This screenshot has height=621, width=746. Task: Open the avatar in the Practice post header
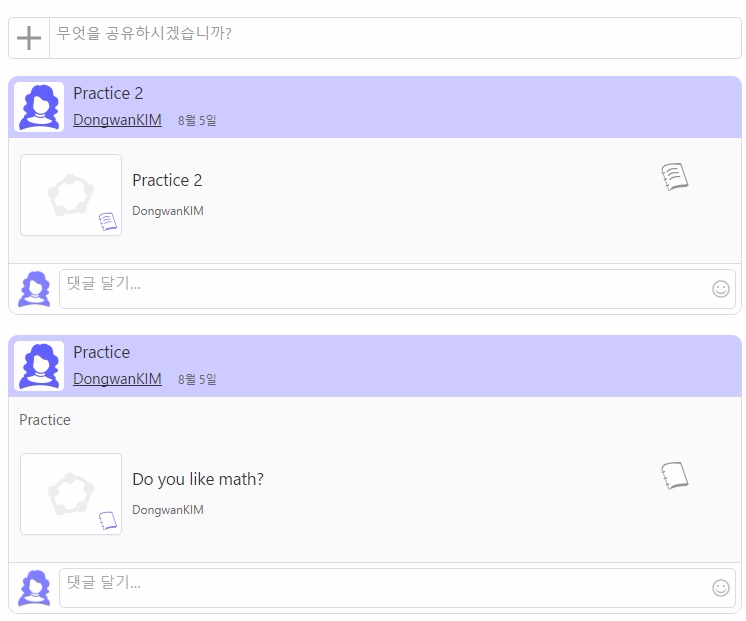point(39,366)
